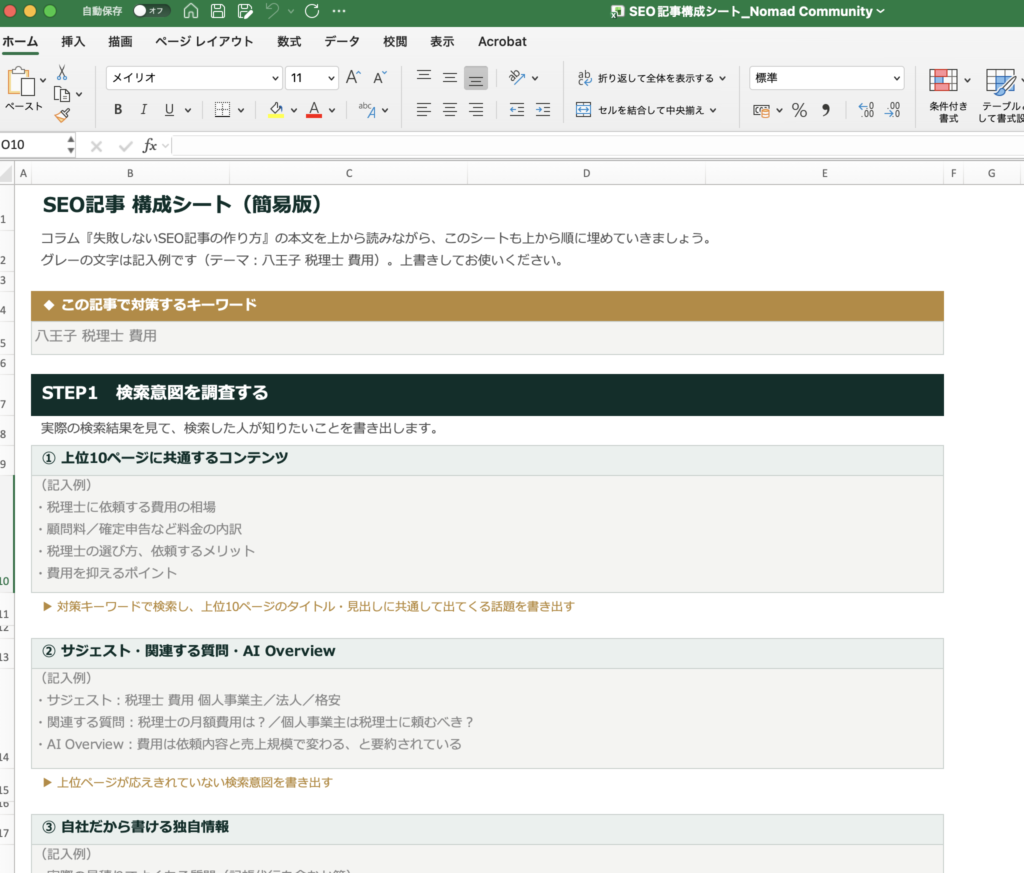Expand セルを結合して中央揃え dropdown arrow
Image resolution: width=1024 pixels, height=873 pixels.
pyautogui.click(x=712, y=110)
